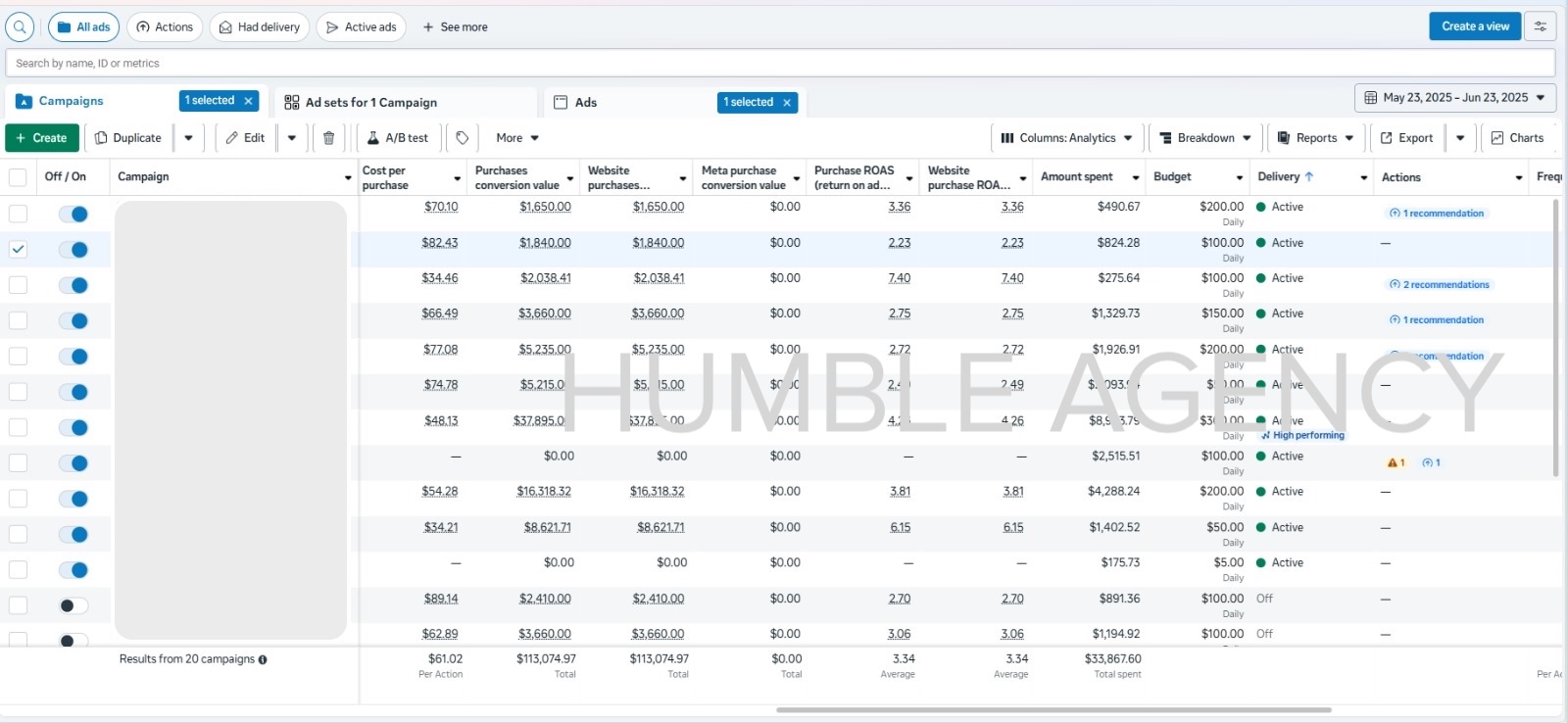Switch to the Ads tab
Viewport: 1568px width, 723px height.
point(586,102)
